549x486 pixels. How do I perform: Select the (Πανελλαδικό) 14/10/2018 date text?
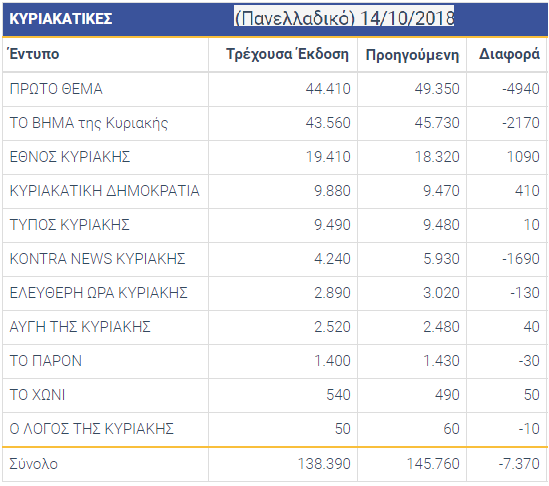coord(344,17)
